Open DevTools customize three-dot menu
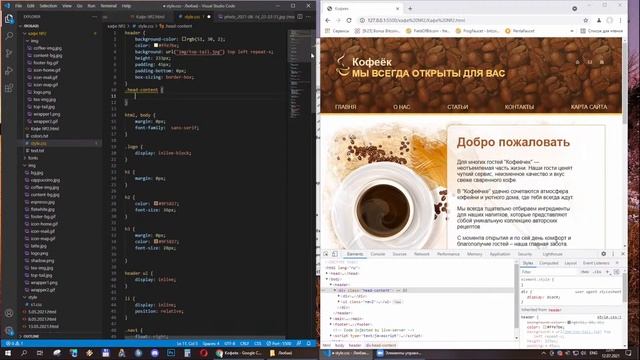This screenshot has height=360, width=640. (613, 254)
